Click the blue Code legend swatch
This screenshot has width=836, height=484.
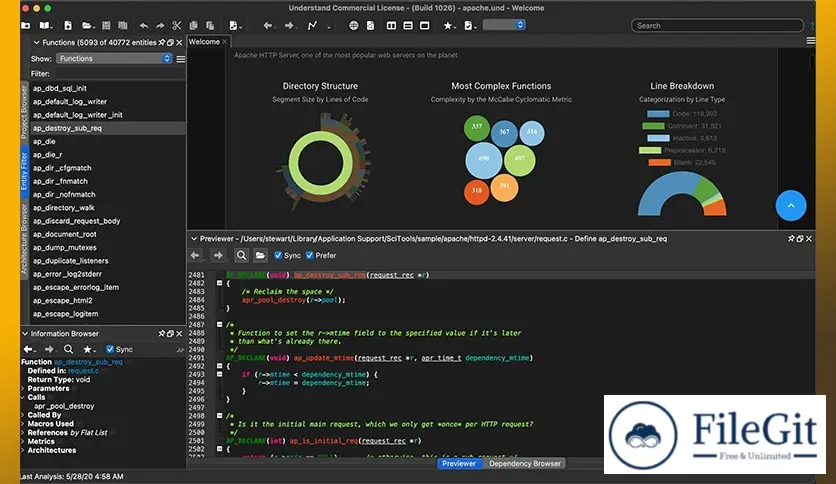click(658, 114)
